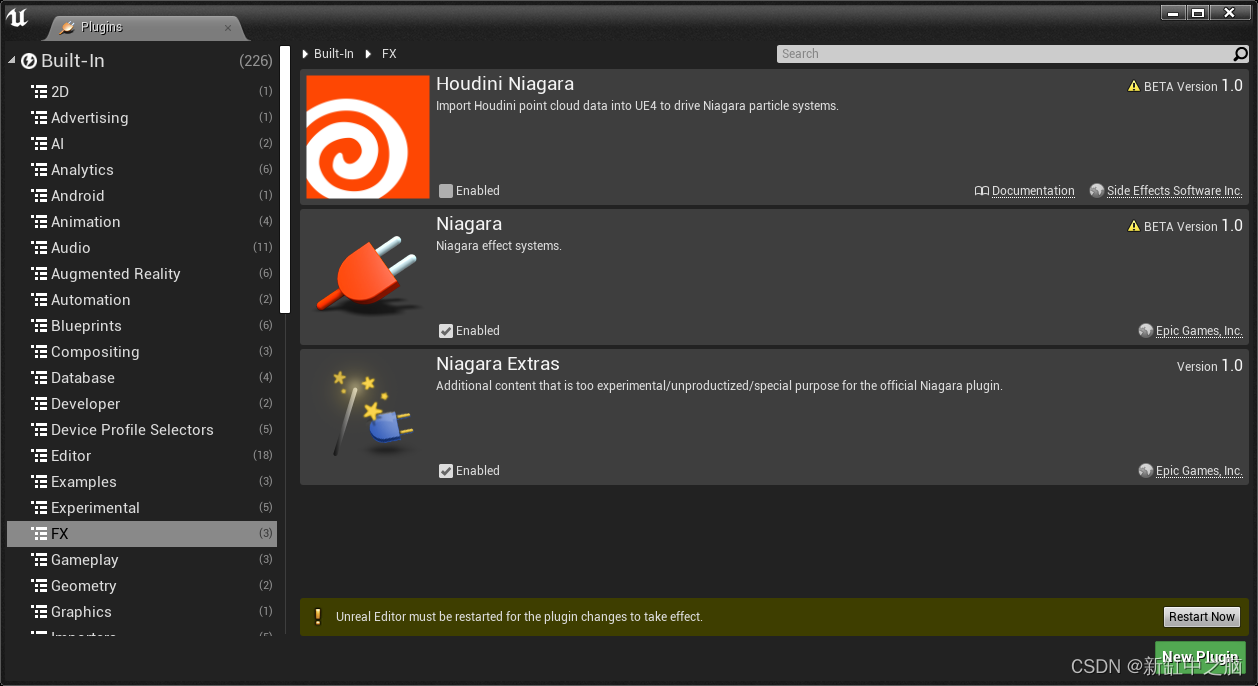Click the list icon next to Blueprints

39,326
